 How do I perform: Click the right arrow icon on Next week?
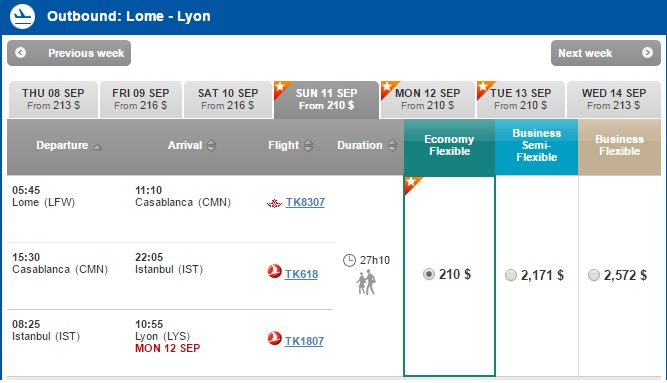coord(647,53)
